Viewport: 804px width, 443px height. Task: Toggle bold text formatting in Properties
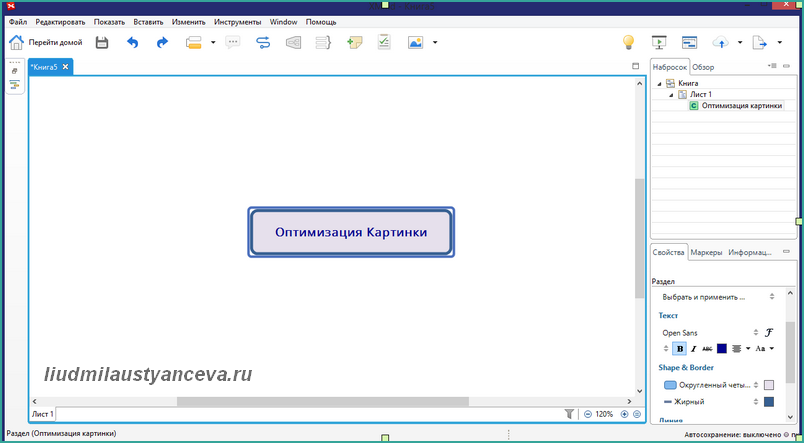point(679,349)
